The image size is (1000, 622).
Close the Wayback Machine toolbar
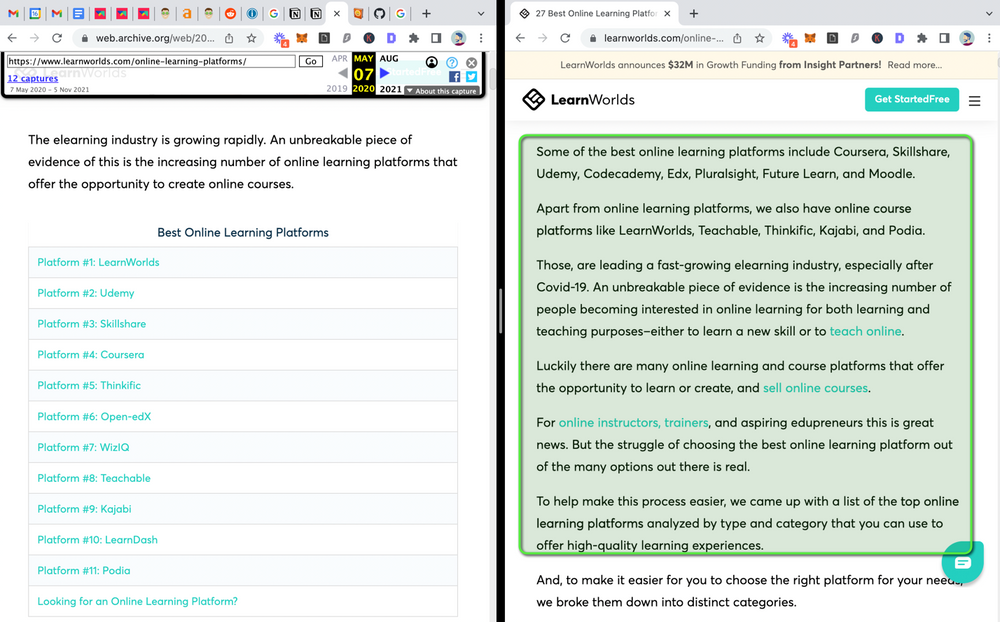point(472,62)
